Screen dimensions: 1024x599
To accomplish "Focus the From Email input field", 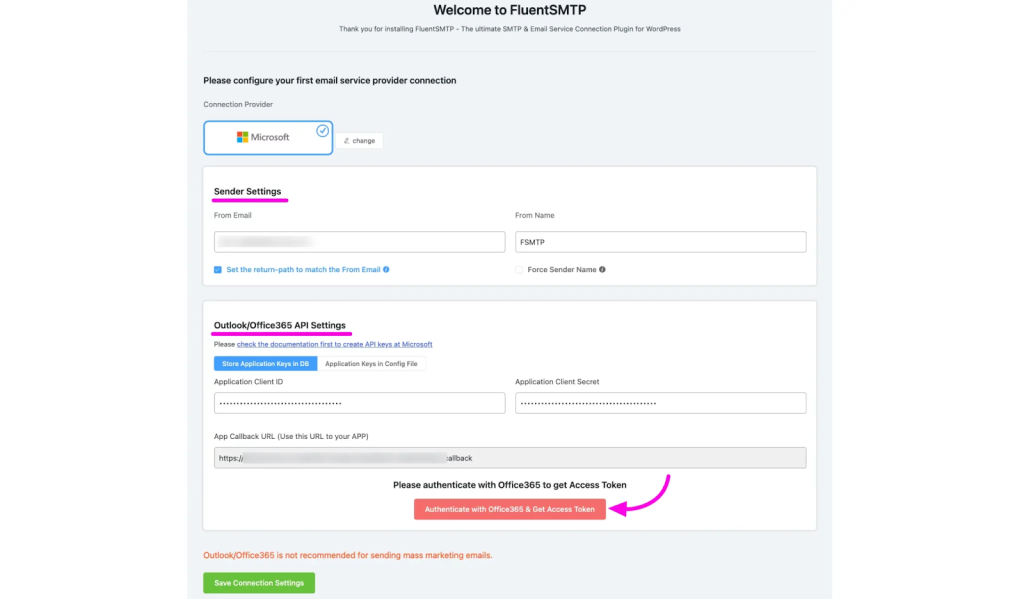I will (x=359, y=242).
